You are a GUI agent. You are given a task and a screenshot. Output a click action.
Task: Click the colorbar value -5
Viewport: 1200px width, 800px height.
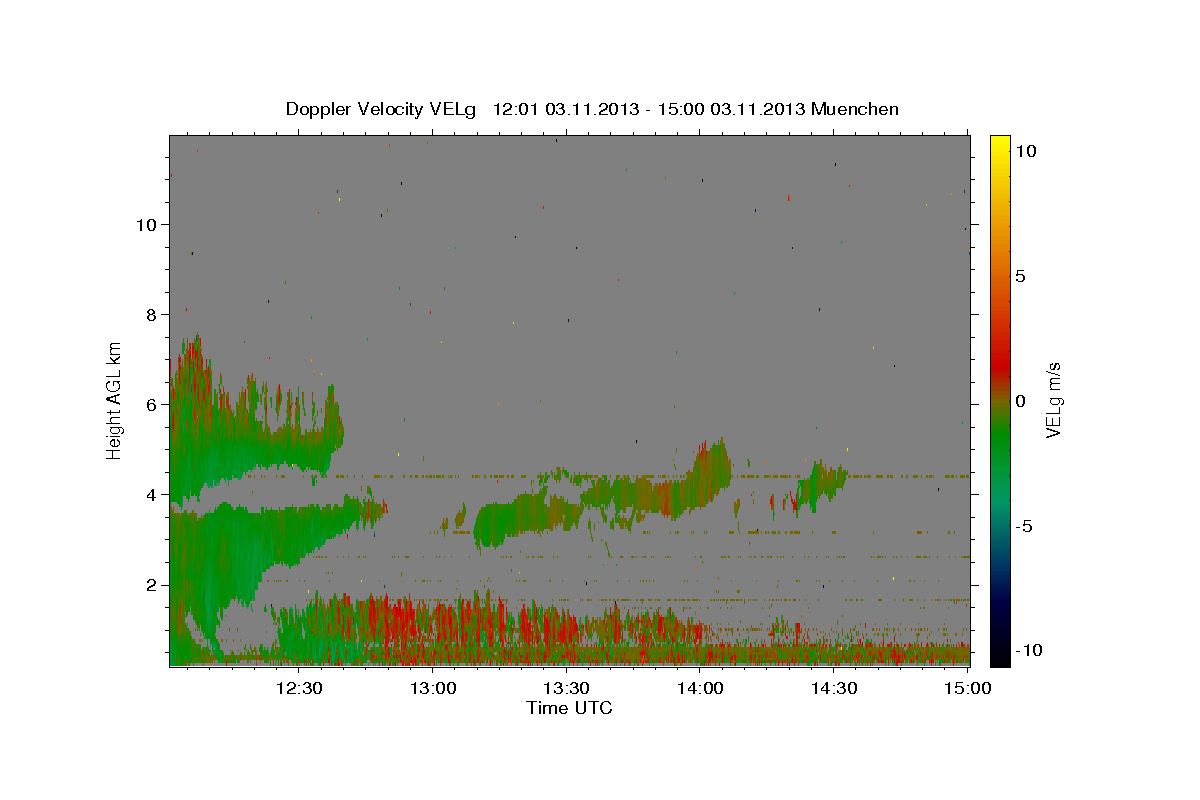(1024, 526)
